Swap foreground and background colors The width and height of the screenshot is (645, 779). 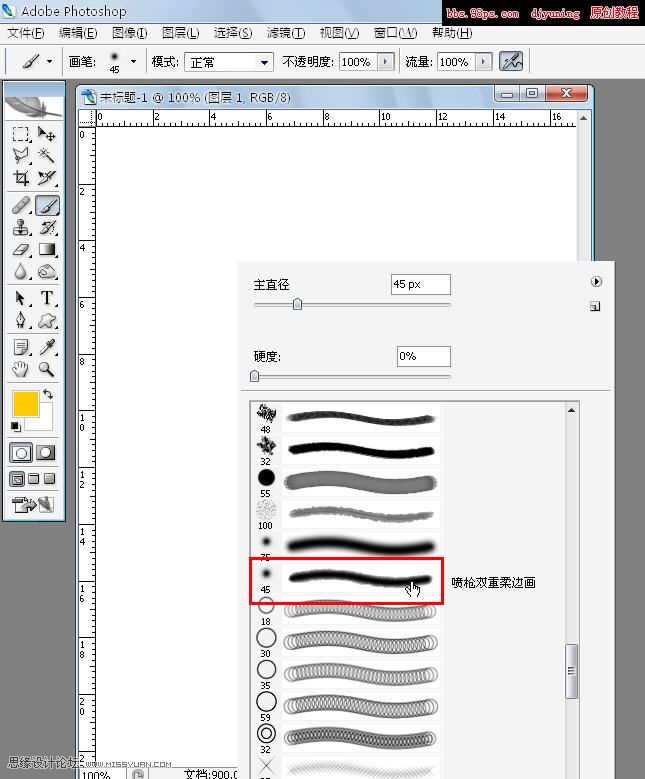(48, 394)
